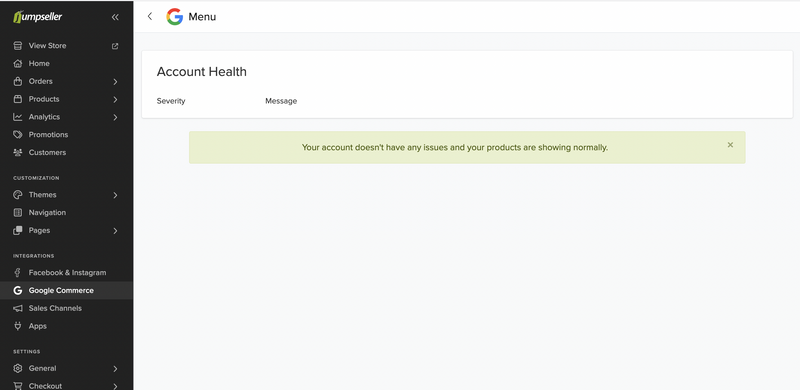Click the Analytics chart icon

[18, 117]
